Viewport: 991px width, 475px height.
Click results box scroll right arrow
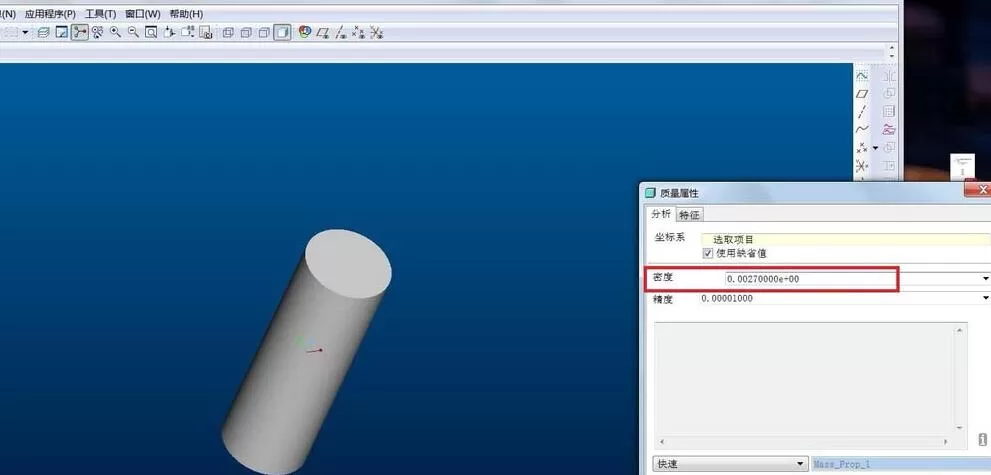click(946, 442)
